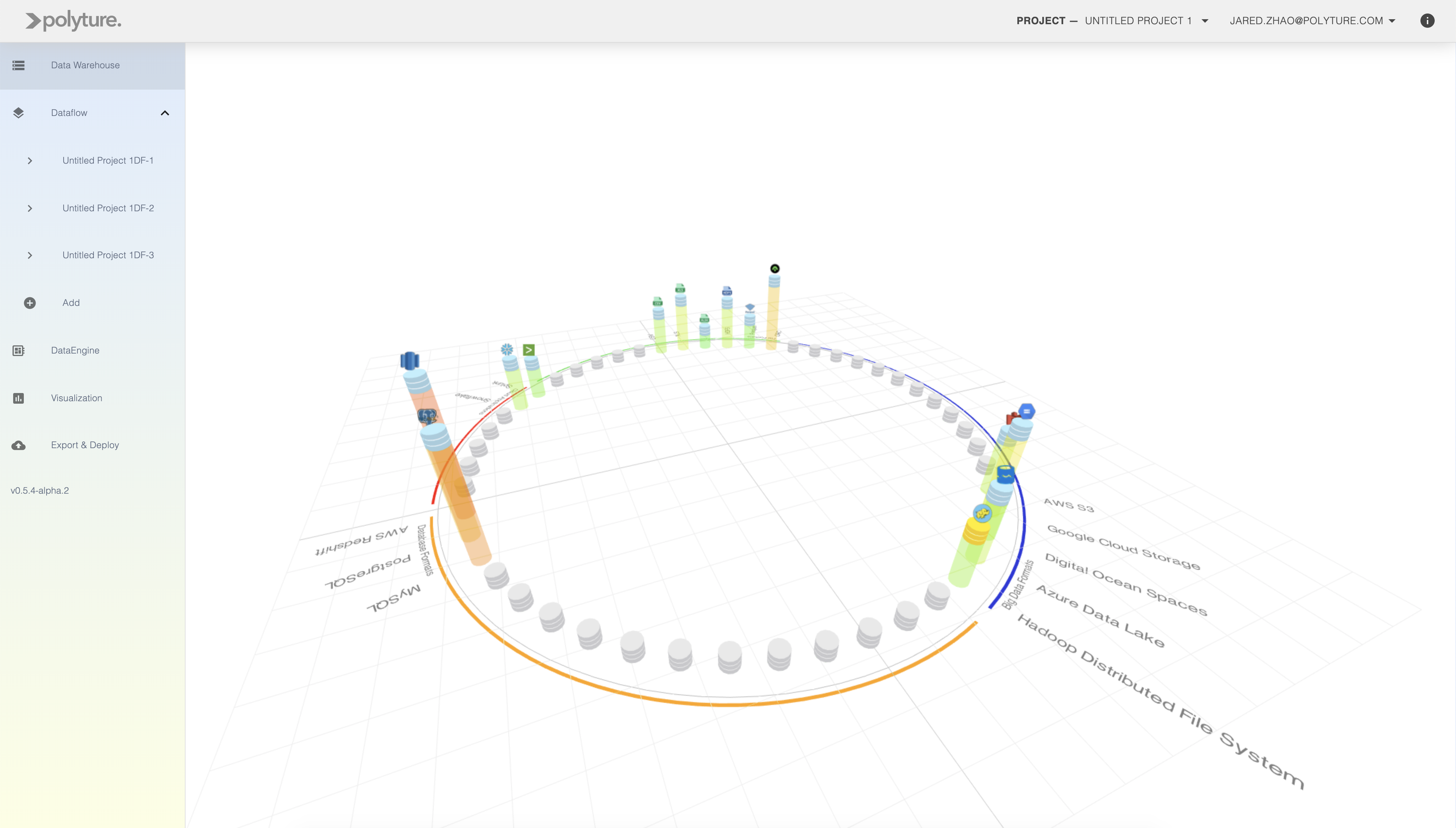Open the Visualization bar chart icon
This screenshot has width=1456, height=828.
pyautogui.click(x=18, y=398)
